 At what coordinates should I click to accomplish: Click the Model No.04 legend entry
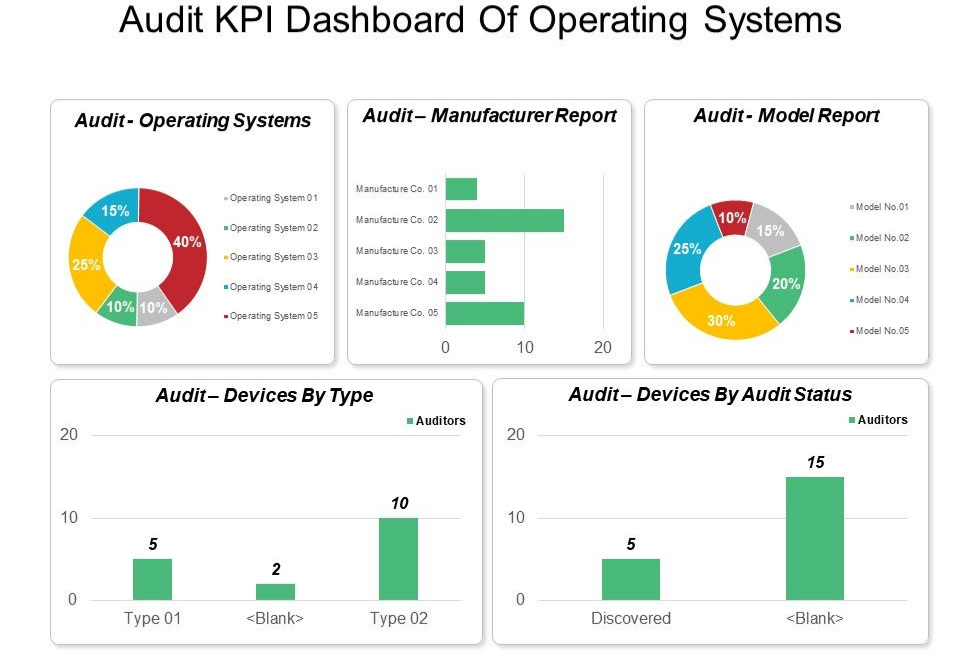click(x=880, y=300)
